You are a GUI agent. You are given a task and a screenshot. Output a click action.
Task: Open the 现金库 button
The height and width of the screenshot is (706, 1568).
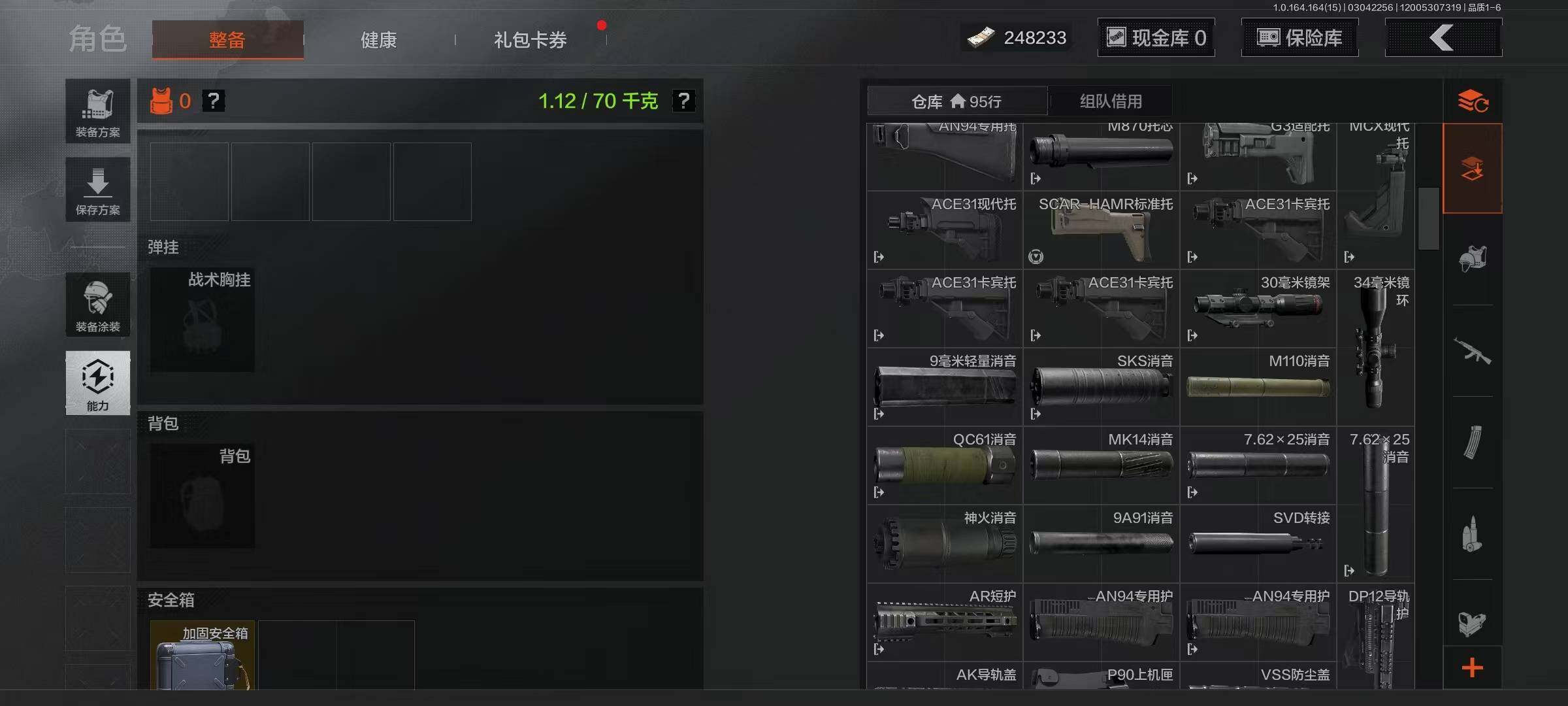click(1156, 37)
